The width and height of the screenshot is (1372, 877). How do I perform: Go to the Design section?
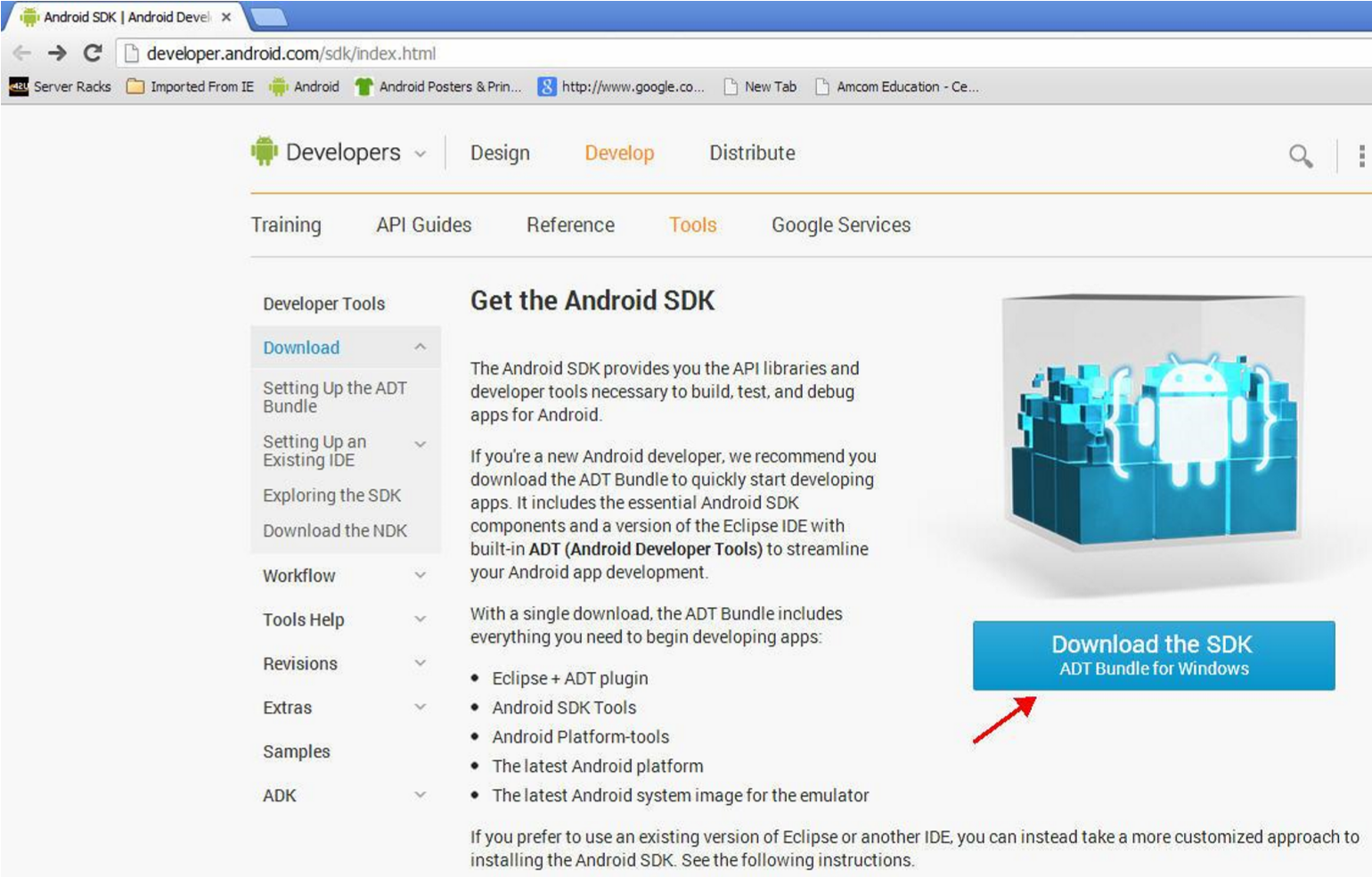click(x=500, y=153)
